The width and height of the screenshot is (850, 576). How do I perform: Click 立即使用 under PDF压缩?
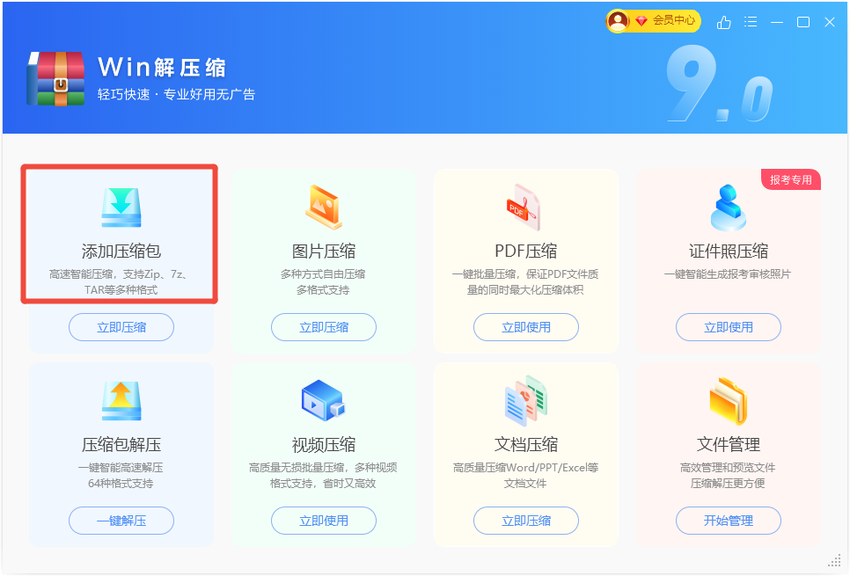point(526,327)
